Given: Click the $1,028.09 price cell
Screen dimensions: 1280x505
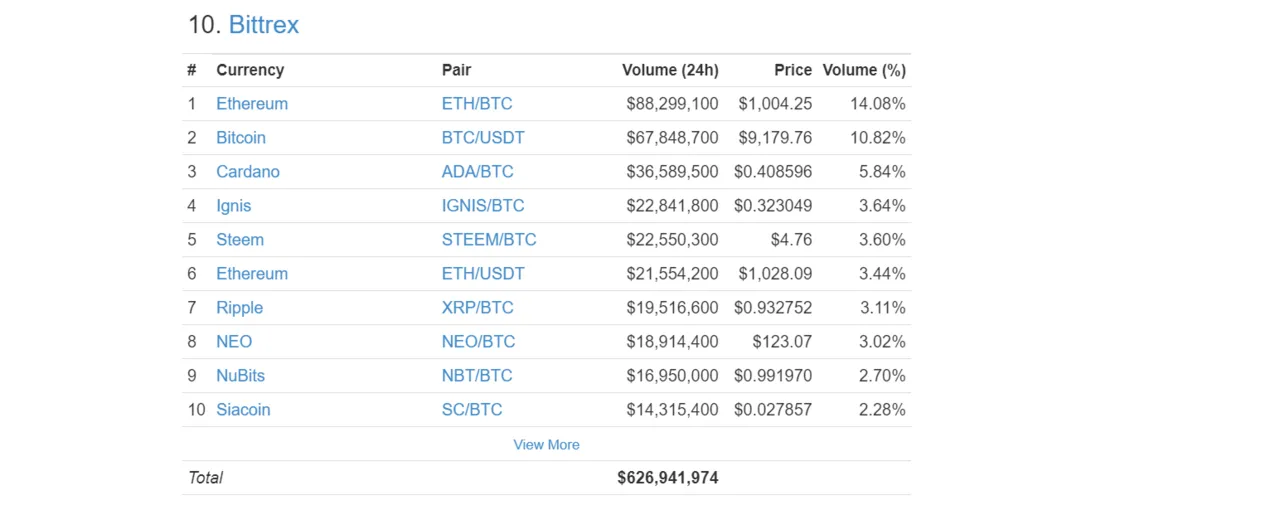Looking at the screenshot, I should pyautogui.click(x=775, y=274).
